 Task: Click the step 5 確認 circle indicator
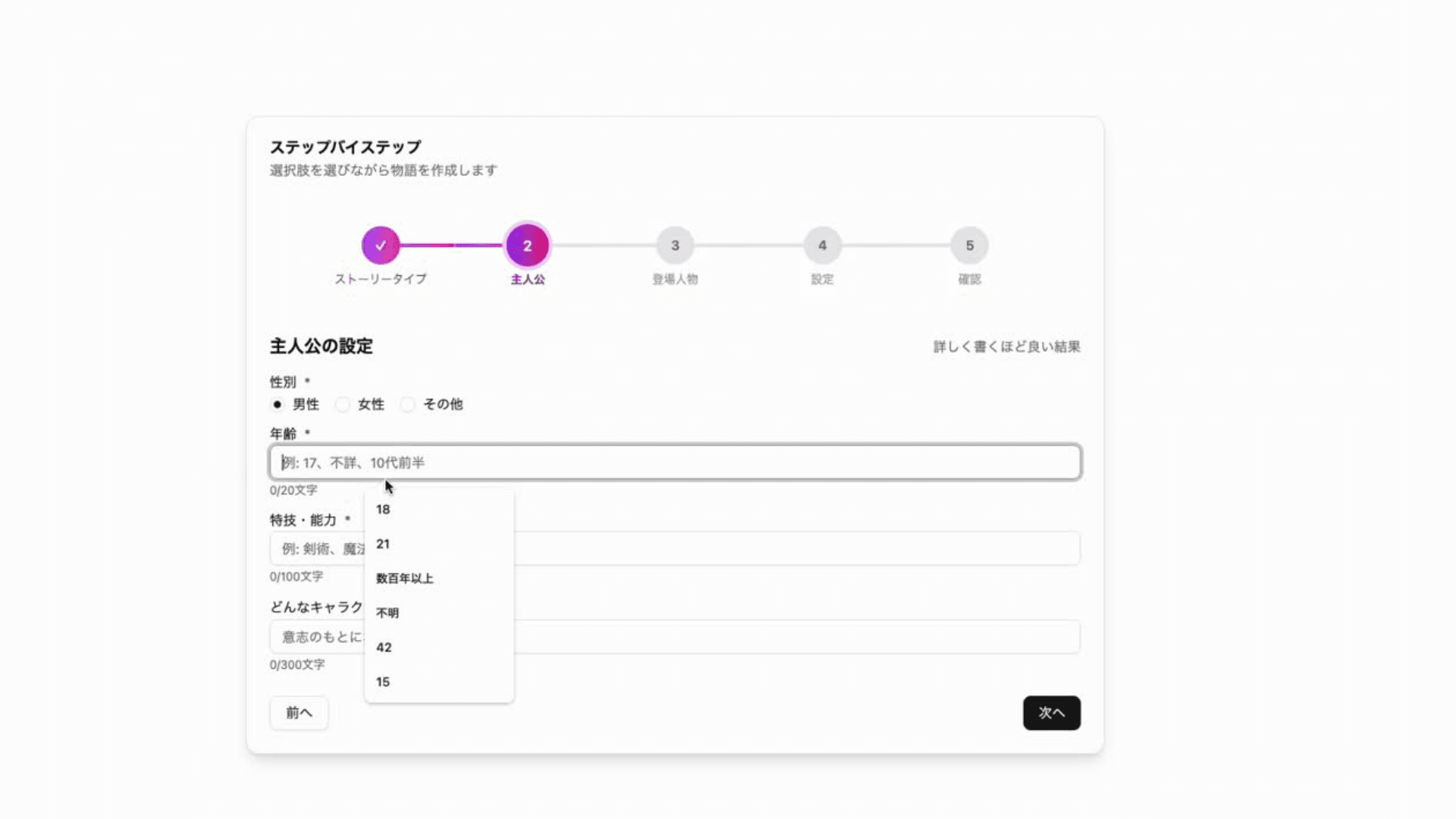click(x=970, y=245)
